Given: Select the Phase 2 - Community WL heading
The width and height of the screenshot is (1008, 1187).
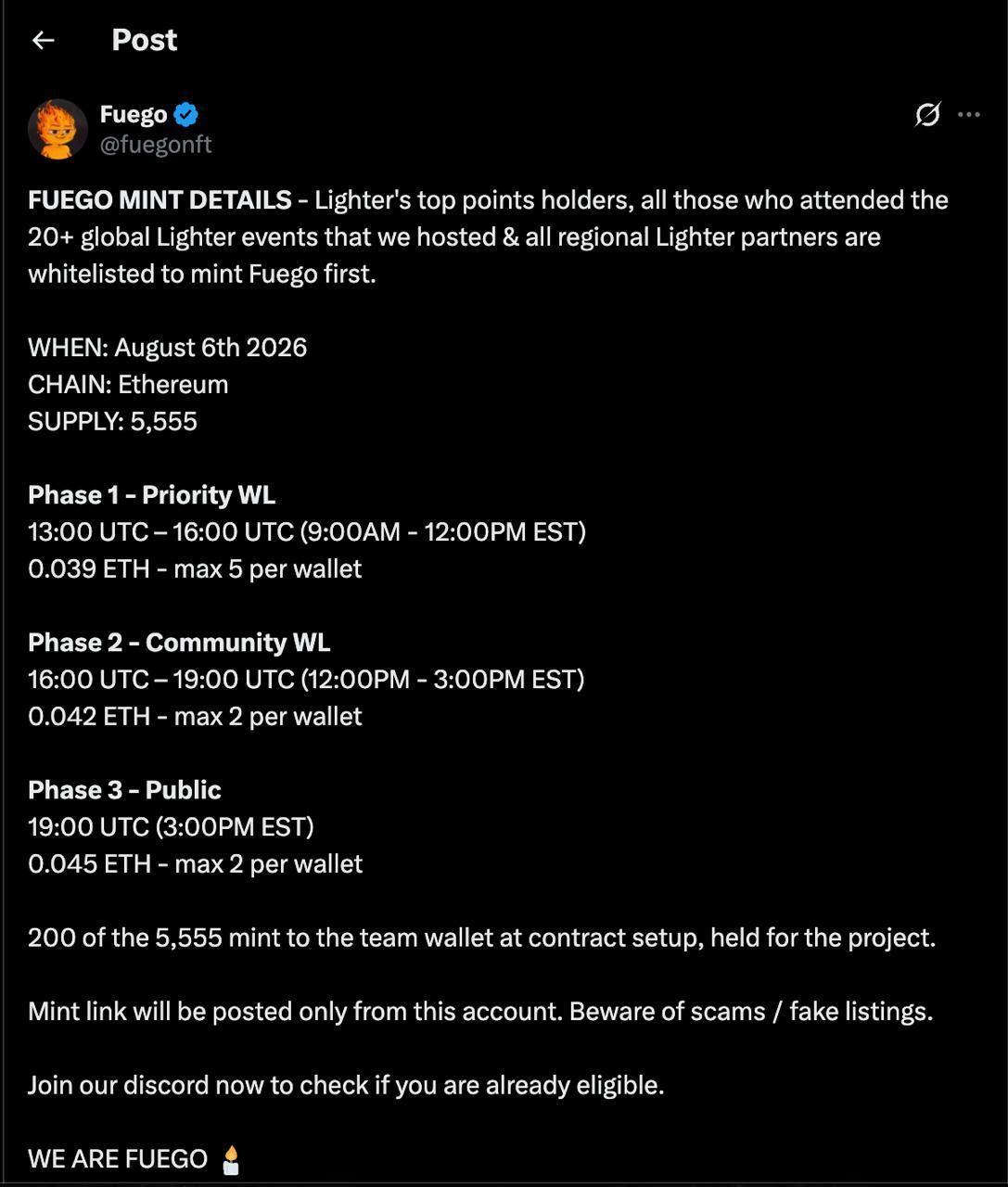Looking at the screenshot, I should [x=179, y=643].
